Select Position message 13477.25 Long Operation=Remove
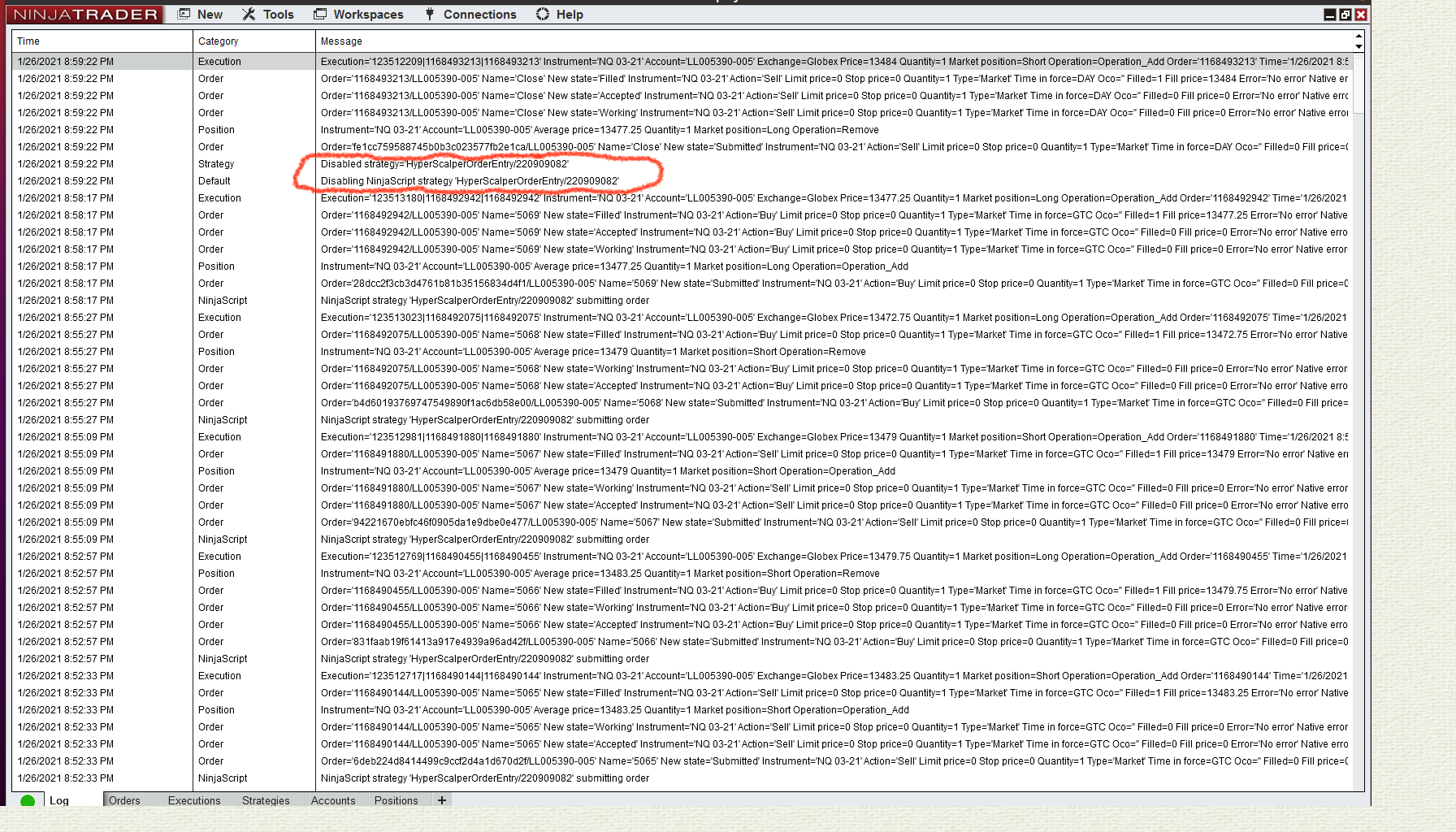The image size is (1456, 832). tap(600, 130)
